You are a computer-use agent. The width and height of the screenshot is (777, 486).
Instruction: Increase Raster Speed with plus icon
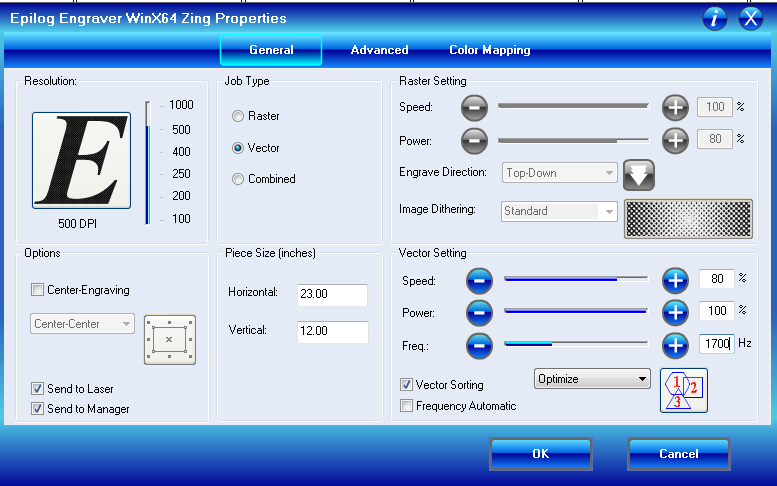(675, 108)
